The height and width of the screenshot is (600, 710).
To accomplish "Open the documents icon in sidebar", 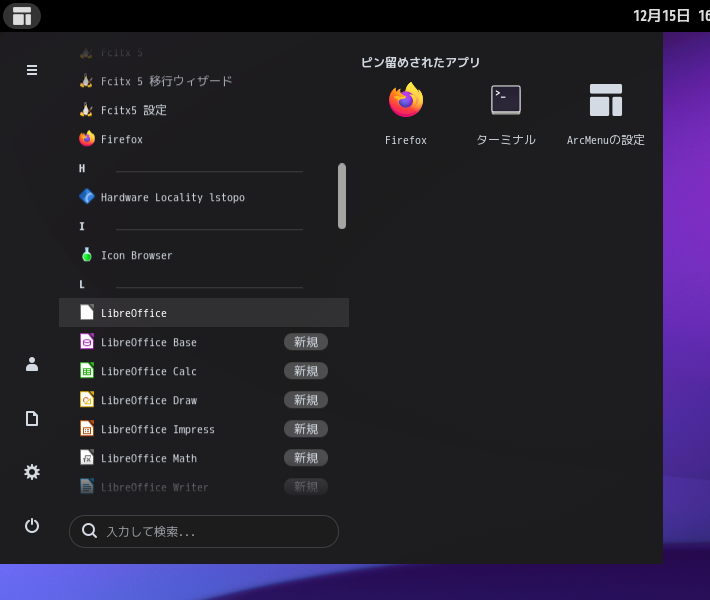I will click(x=32, y=418).
